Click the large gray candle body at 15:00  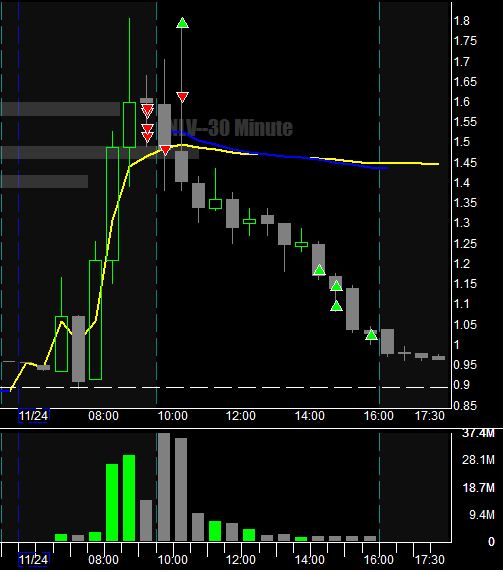[x=352, y=309]
